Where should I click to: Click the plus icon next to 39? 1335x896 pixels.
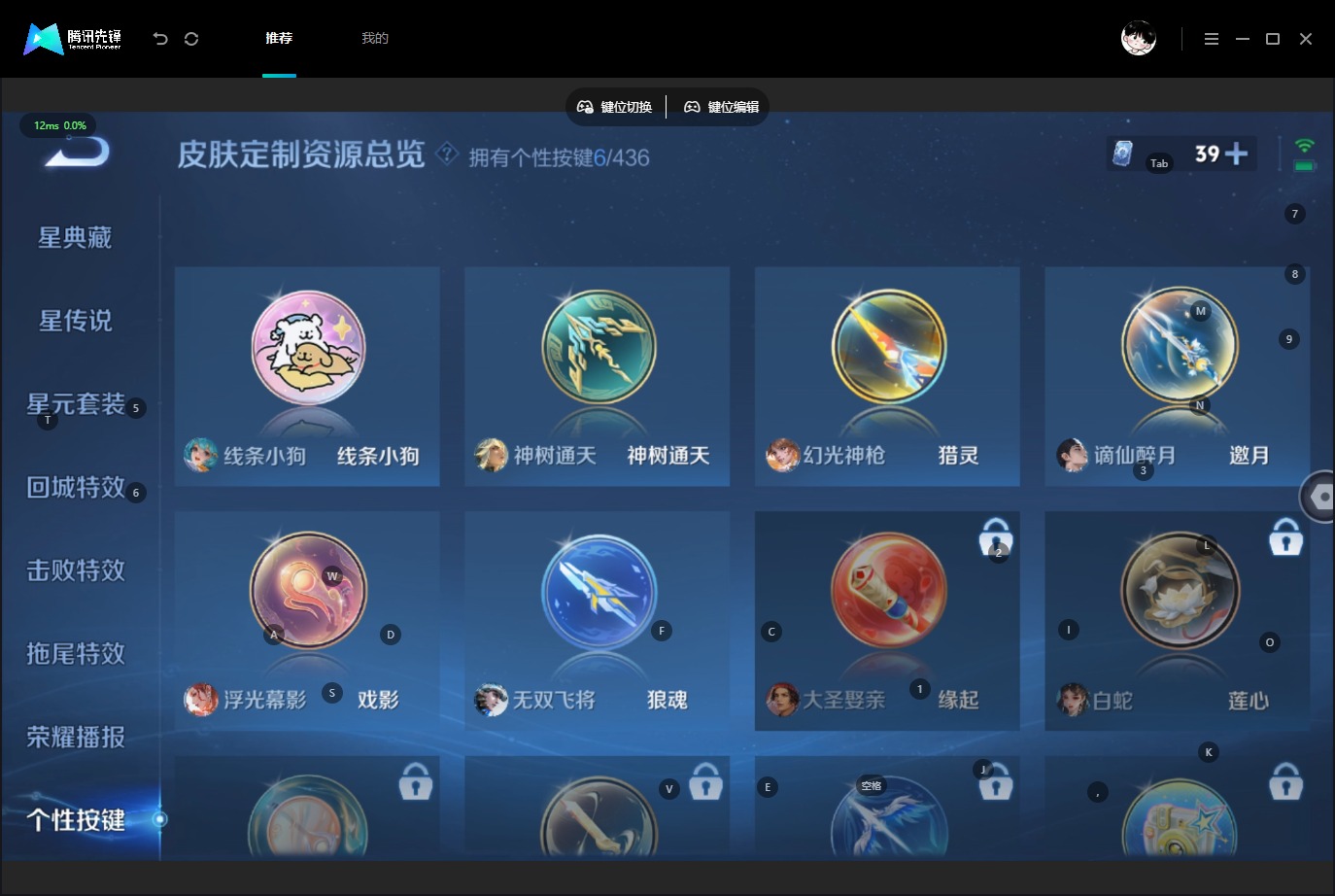(1237, 154)
